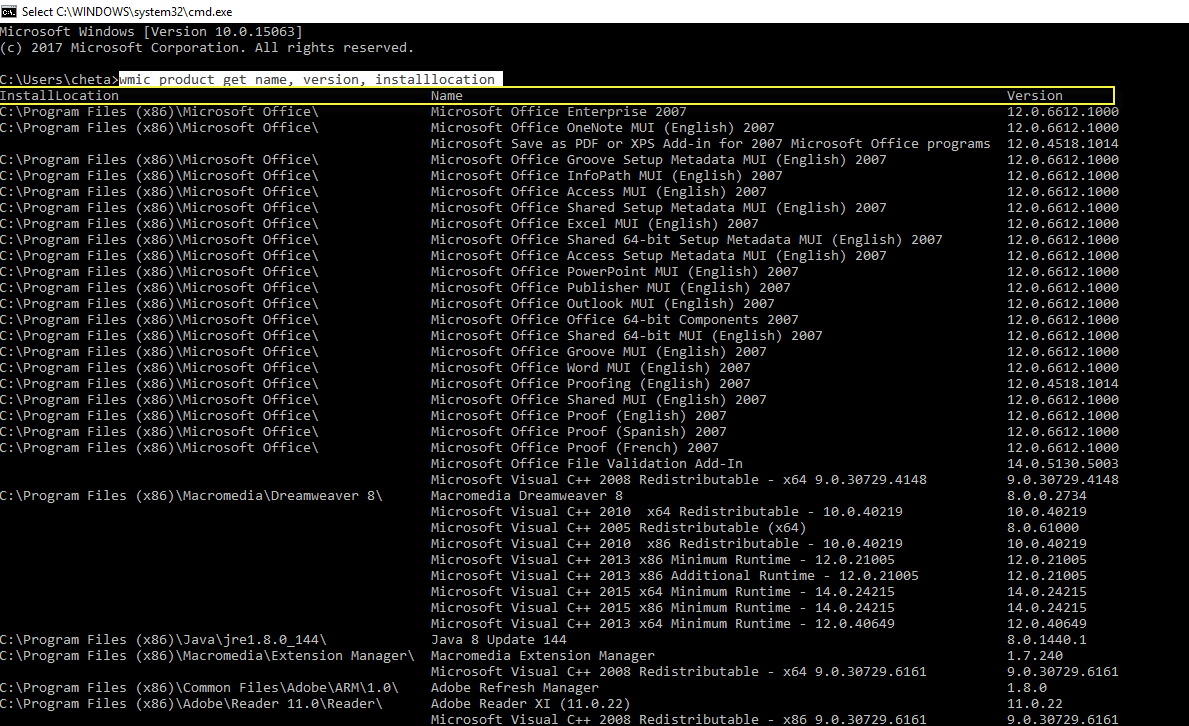
Task: Click 'Visual C++ 2005 Redistributable (x64)' name
Action: pyautogui.click(x=618, y=526)
